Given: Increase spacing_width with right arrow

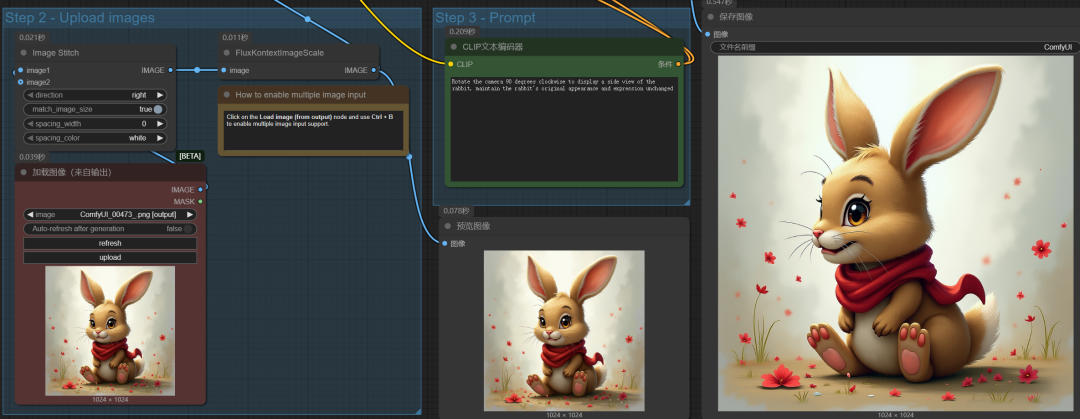Looking at the screenshot, I should 160,124.
